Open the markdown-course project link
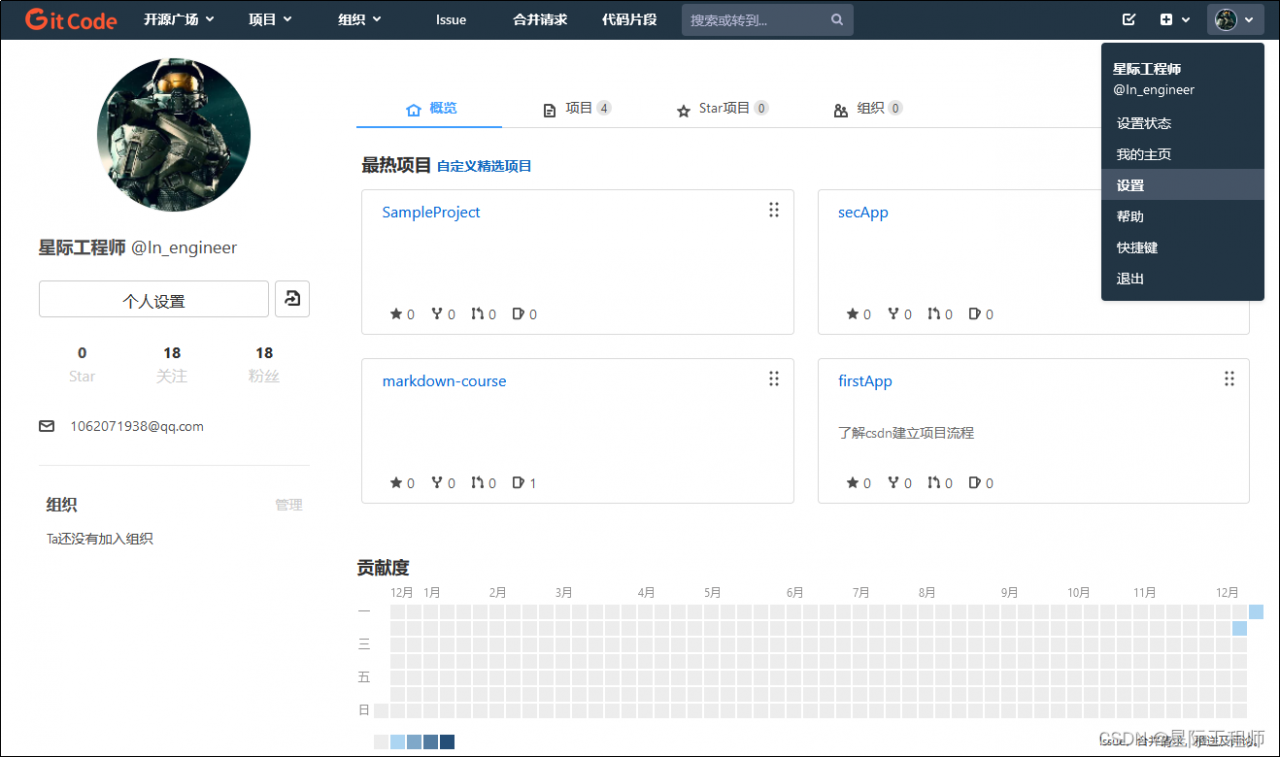The width and height of the screenshot is (1280, 757). tap(444, 381)
